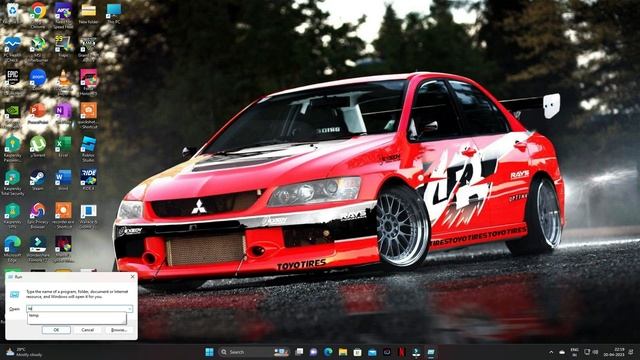Open the New folder on the desktop
Viewport: 640px width, 360px height.
click(x=88, y=13)
